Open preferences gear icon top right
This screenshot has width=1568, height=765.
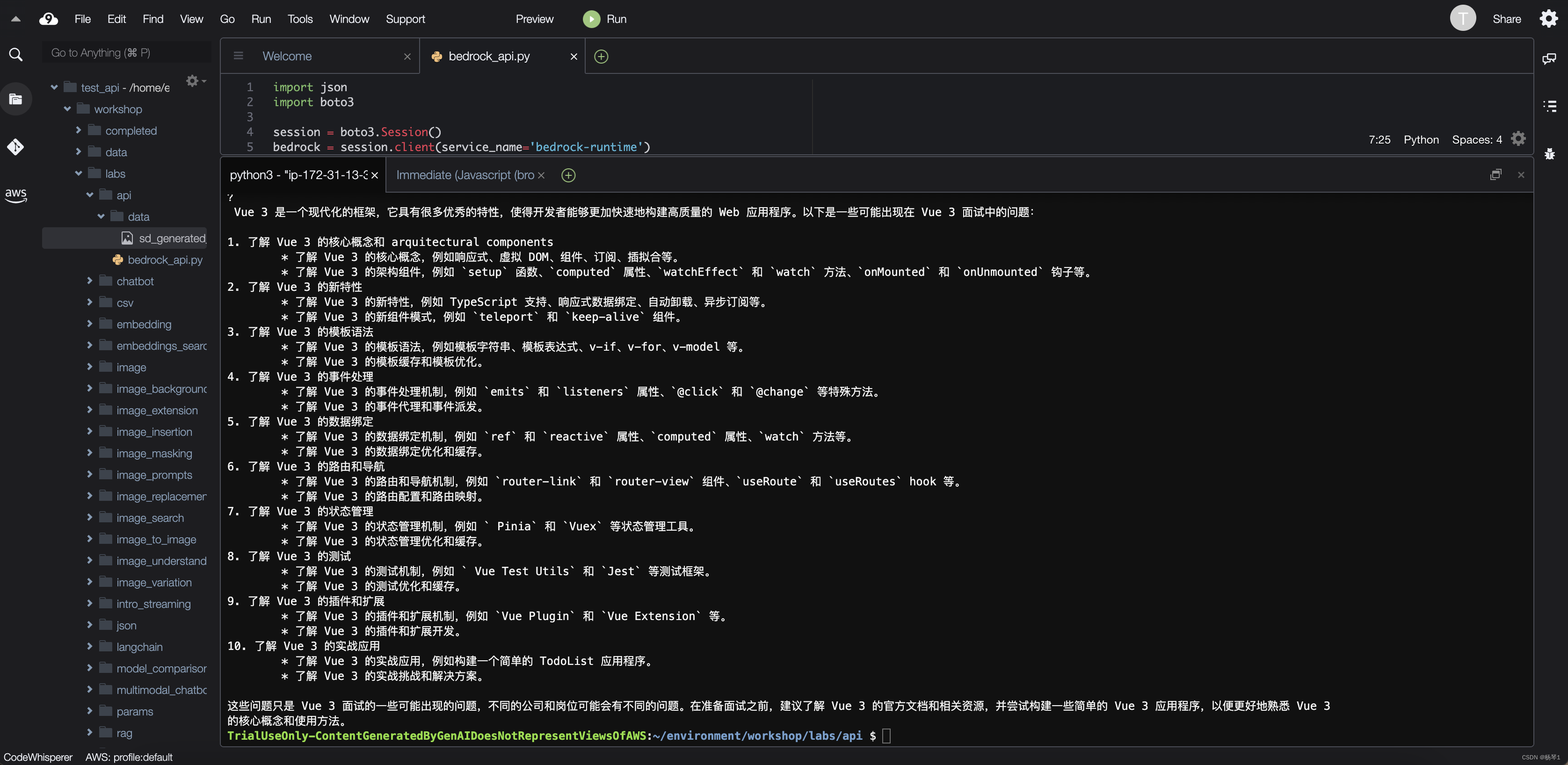[1548, 19]
